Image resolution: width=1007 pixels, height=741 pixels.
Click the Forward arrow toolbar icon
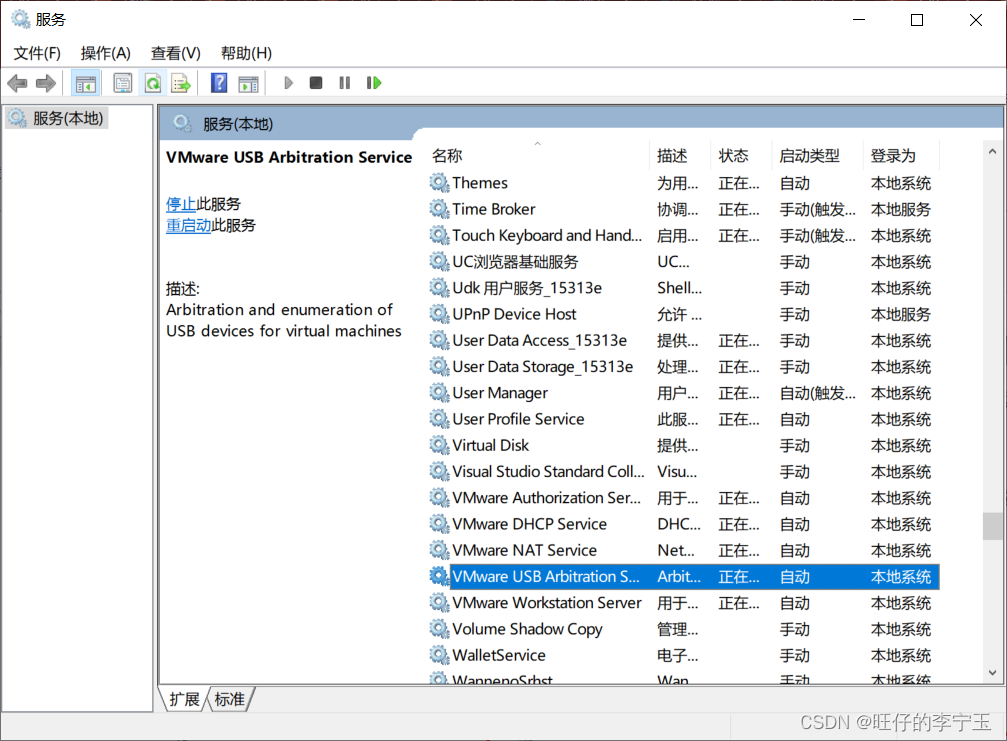(46, 83)
